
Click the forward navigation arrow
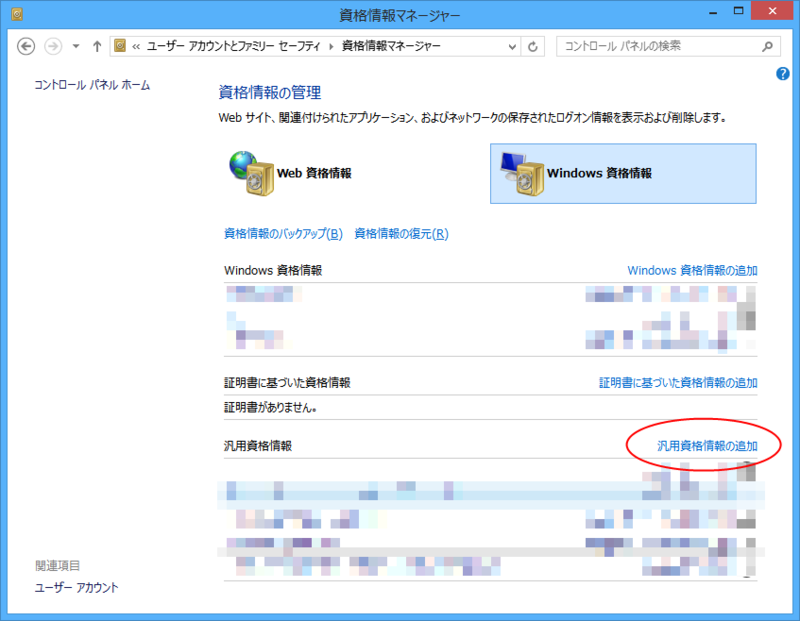(53, 46)
